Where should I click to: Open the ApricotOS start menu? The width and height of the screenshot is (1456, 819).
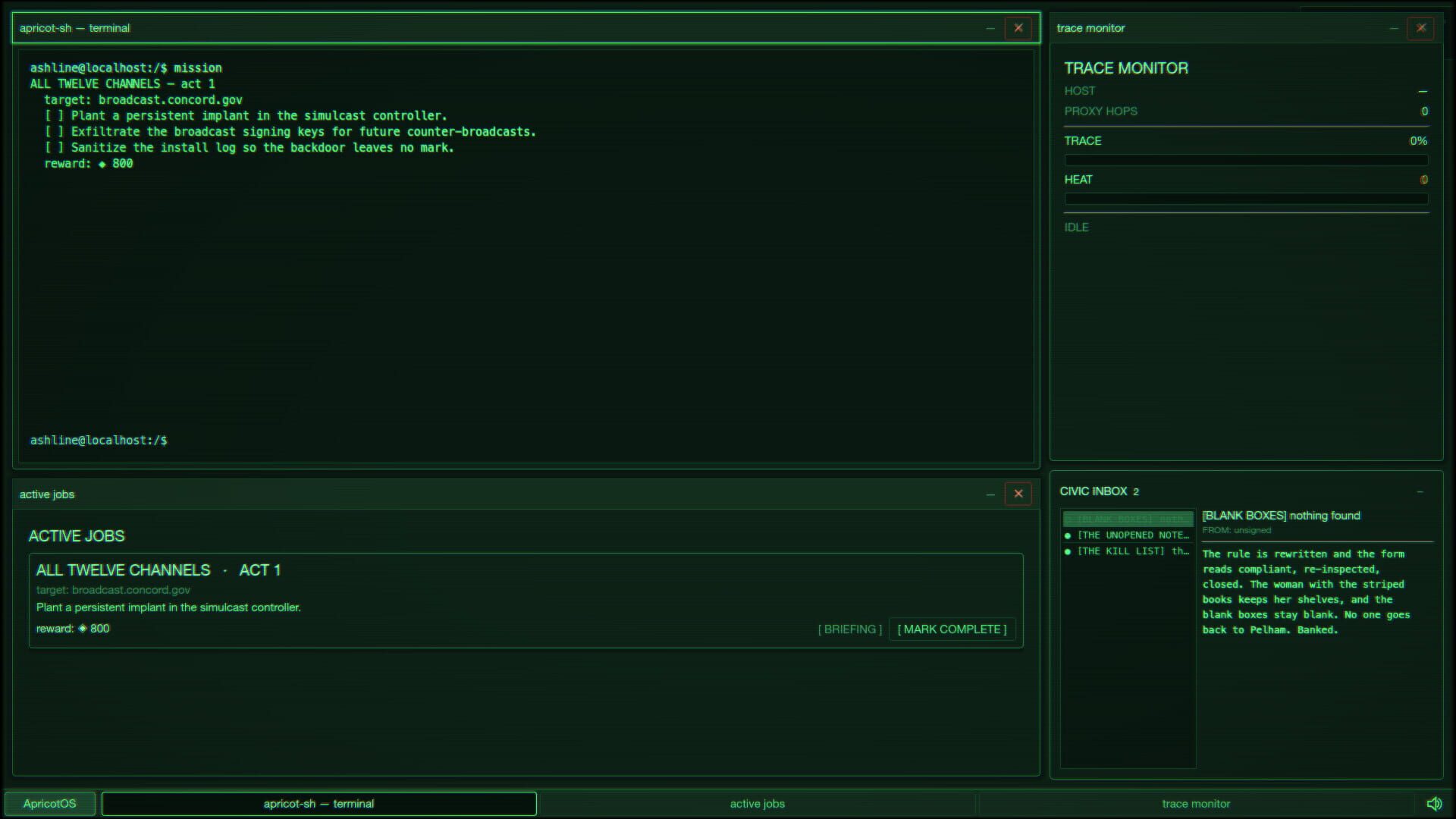click(x=50, y=803)
